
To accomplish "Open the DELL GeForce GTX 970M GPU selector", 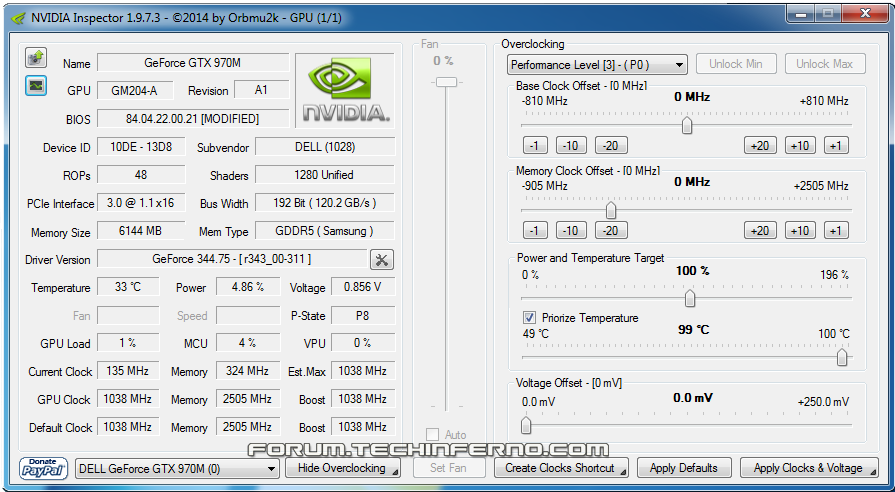I will tap(177, 469).
